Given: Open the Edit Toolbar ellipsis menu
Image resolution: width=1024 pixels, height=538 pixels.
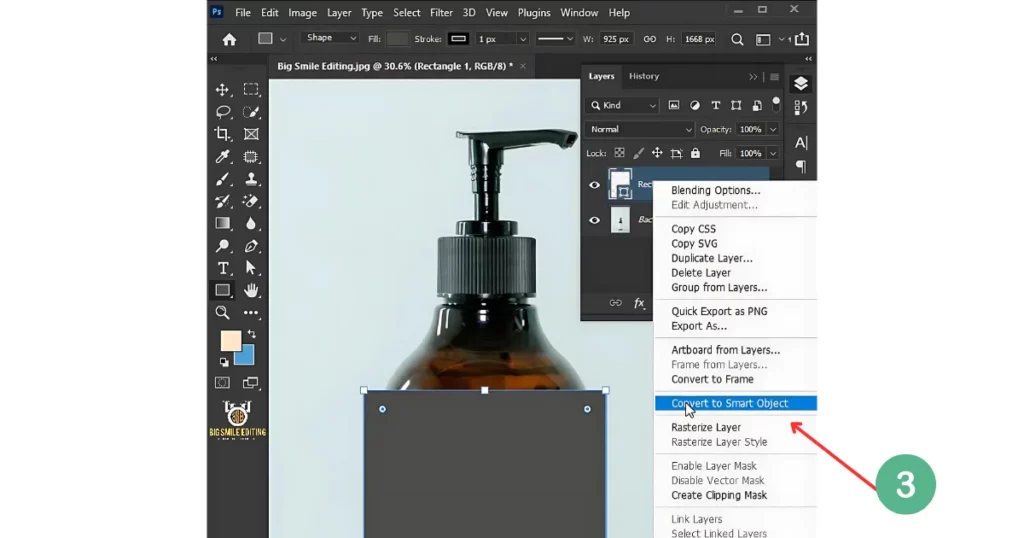Looking at the screenshot, I should click(x=251, y=313).
